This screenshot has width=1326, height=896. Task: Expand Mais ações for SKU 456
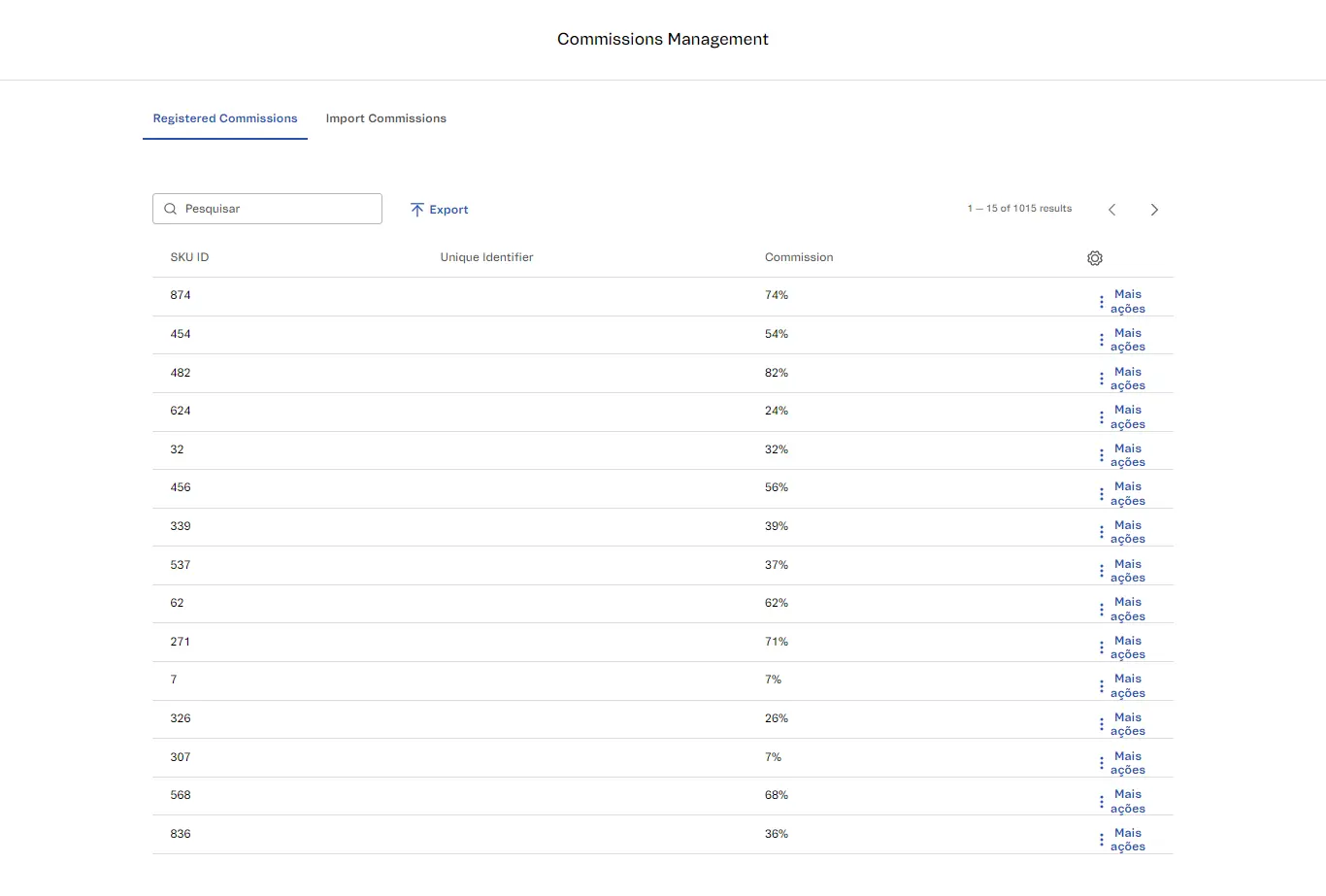click(1128, 494)
